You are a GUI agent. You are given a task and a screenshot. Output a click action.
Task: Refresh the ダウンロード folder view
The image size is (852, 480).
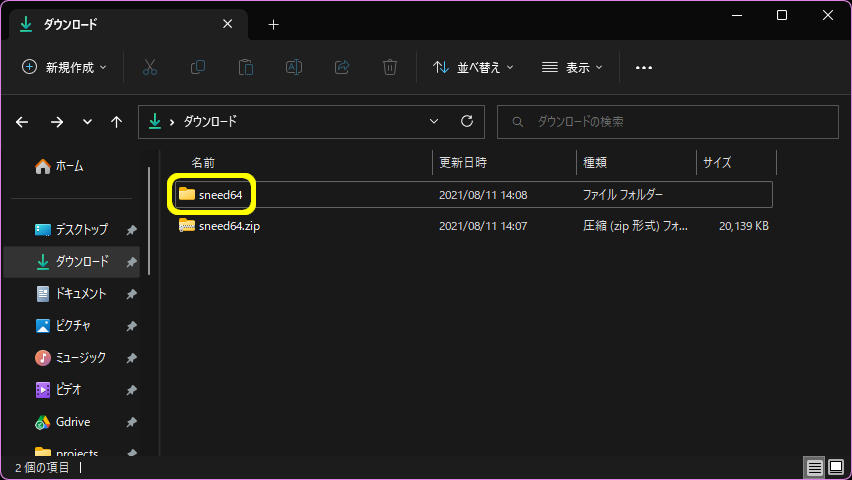click(467, 121)
